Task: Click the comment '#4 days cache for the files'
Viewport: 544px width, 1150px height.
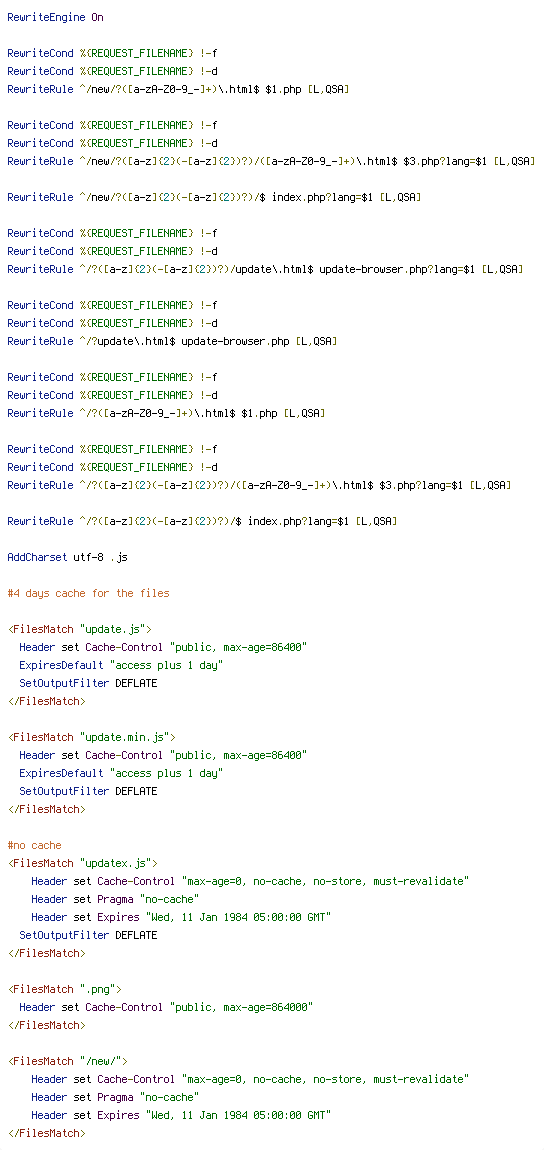Action: tap(88, 593)
